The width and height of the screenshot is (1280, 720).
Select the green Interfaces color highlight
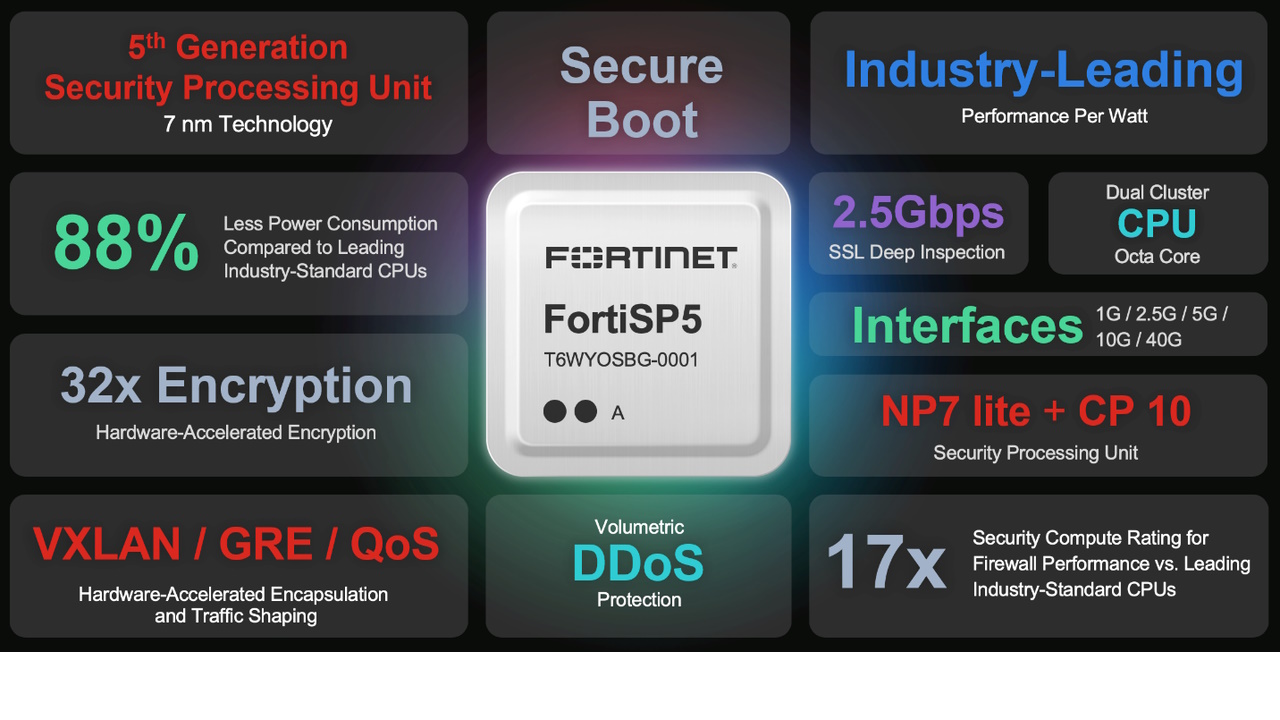point(965,325)
